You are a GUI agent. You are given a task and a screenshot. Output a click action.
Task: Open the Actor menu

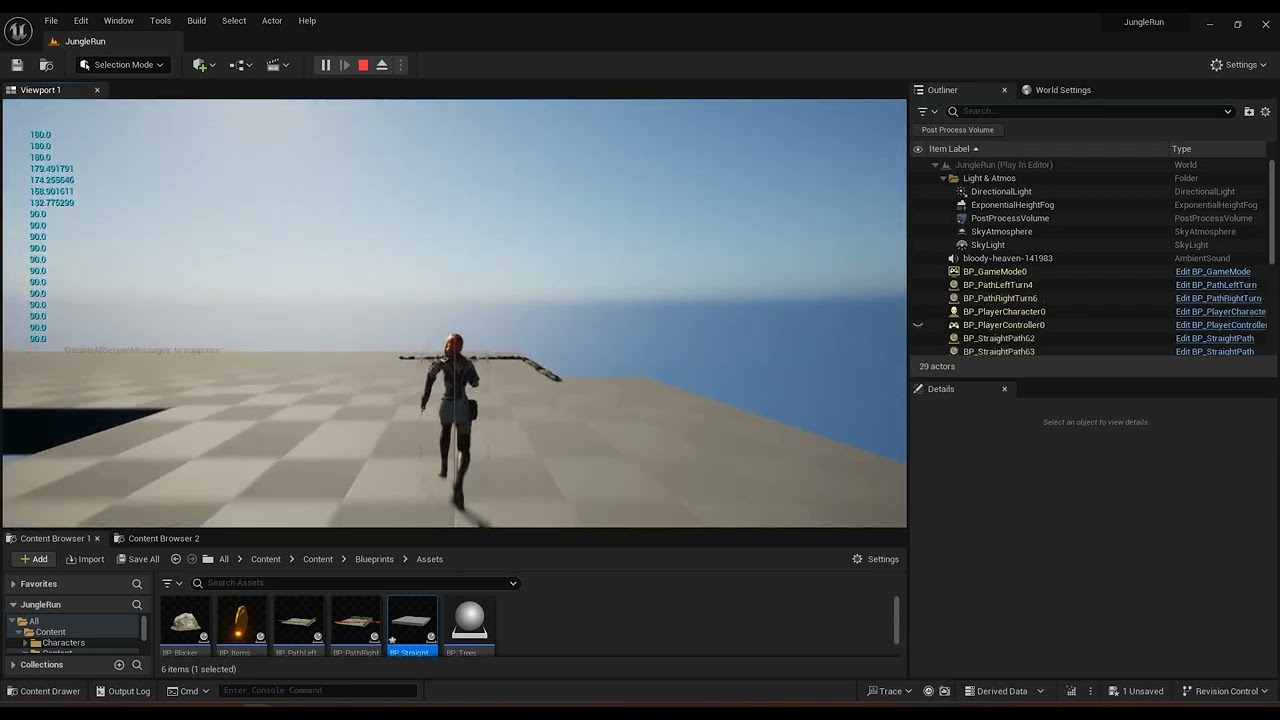[x=272, y=21]
